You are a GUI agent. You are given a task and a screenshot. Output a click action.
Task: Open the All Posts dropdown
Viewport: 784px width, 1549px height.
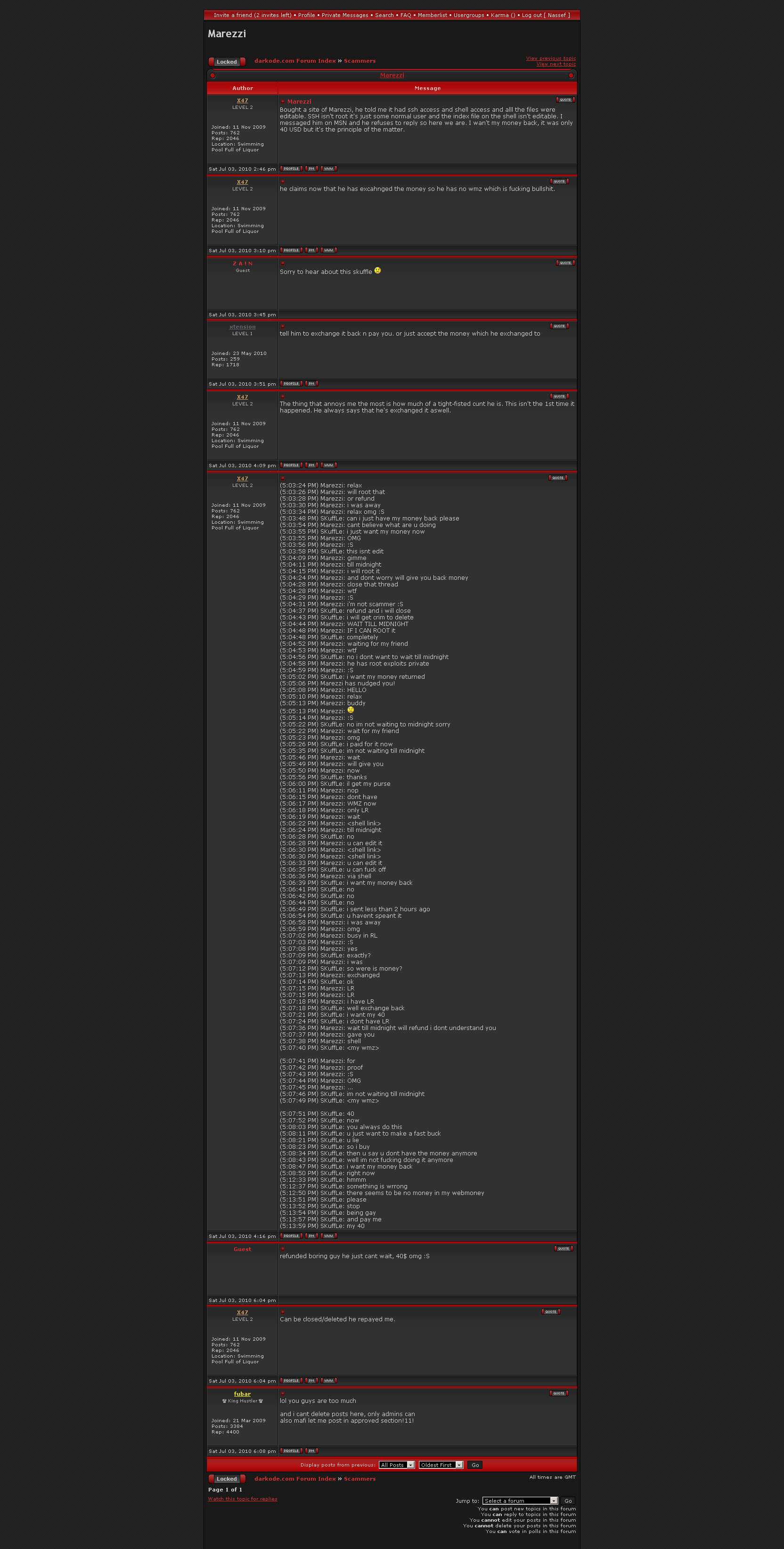(396, 1465)
